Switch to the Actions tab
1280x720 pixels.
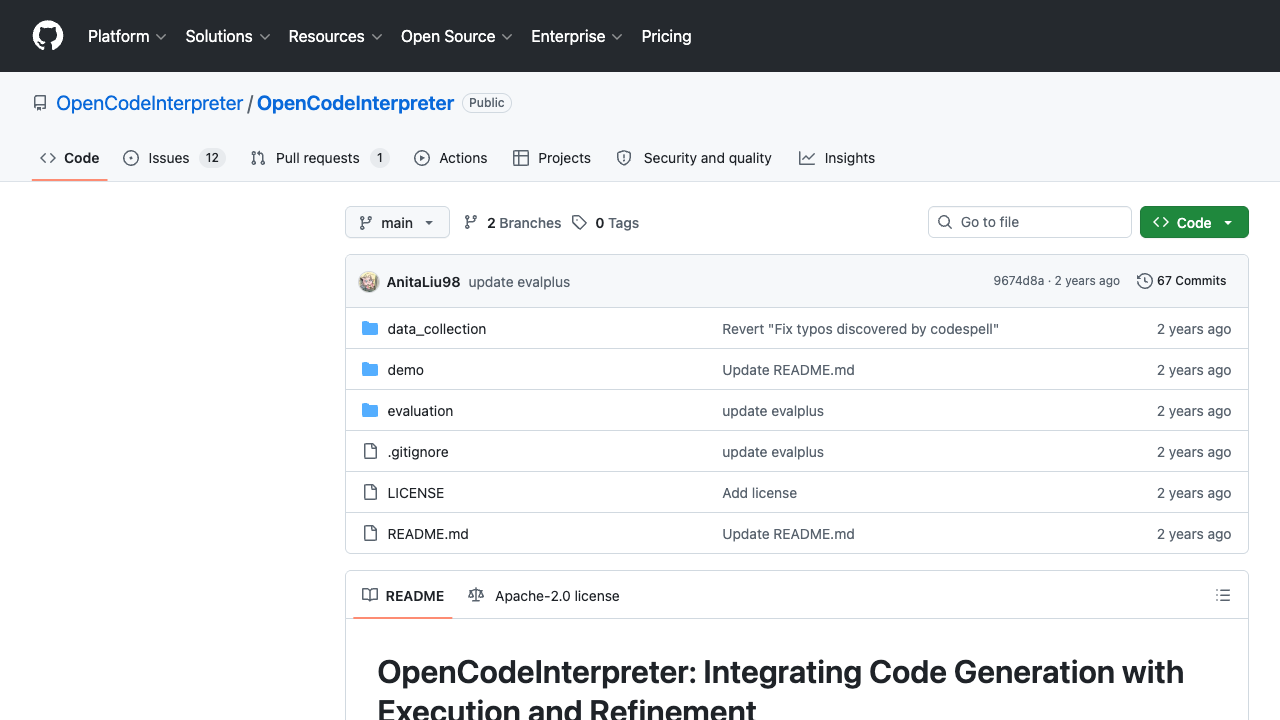click(451, 158)
